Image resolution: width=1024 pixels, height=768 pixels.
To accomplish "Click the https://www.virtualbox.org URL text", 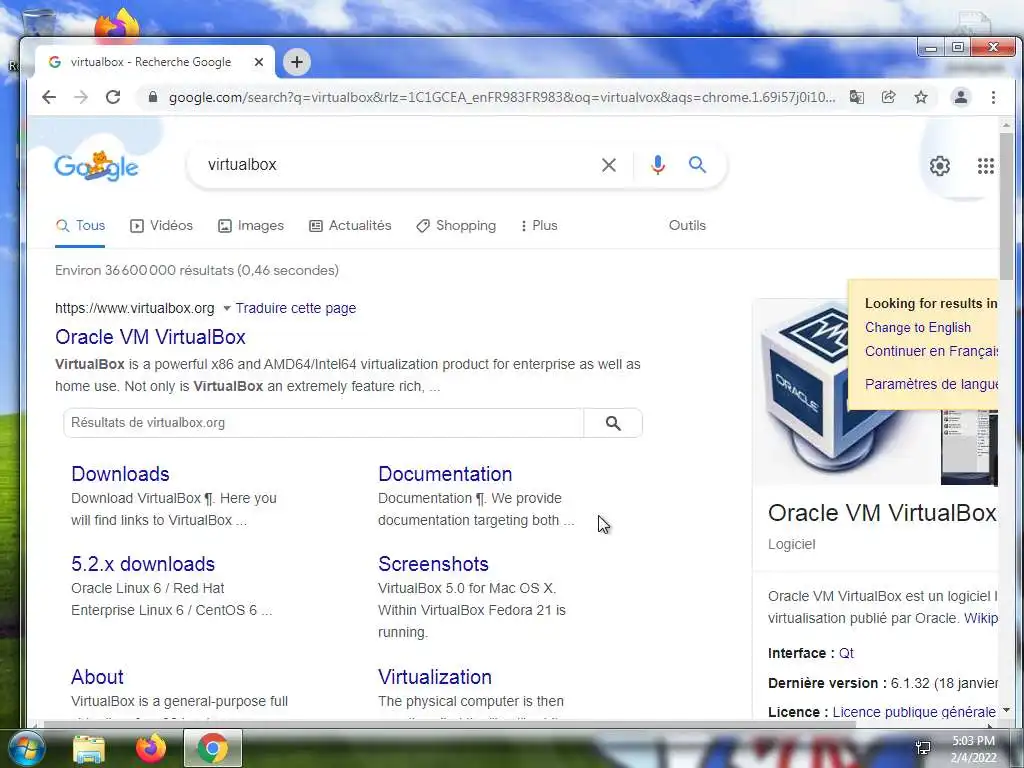I will click(135, 308).
